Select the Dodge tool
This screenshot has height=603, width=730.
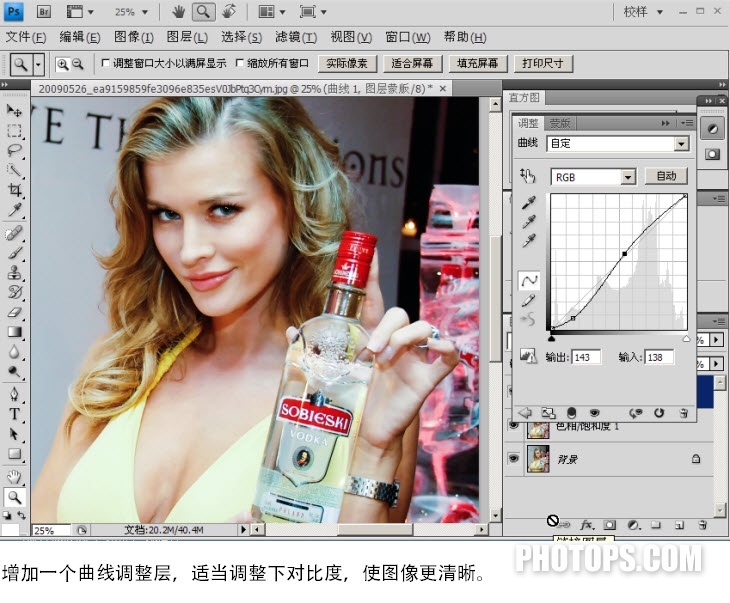click(14, 372)
